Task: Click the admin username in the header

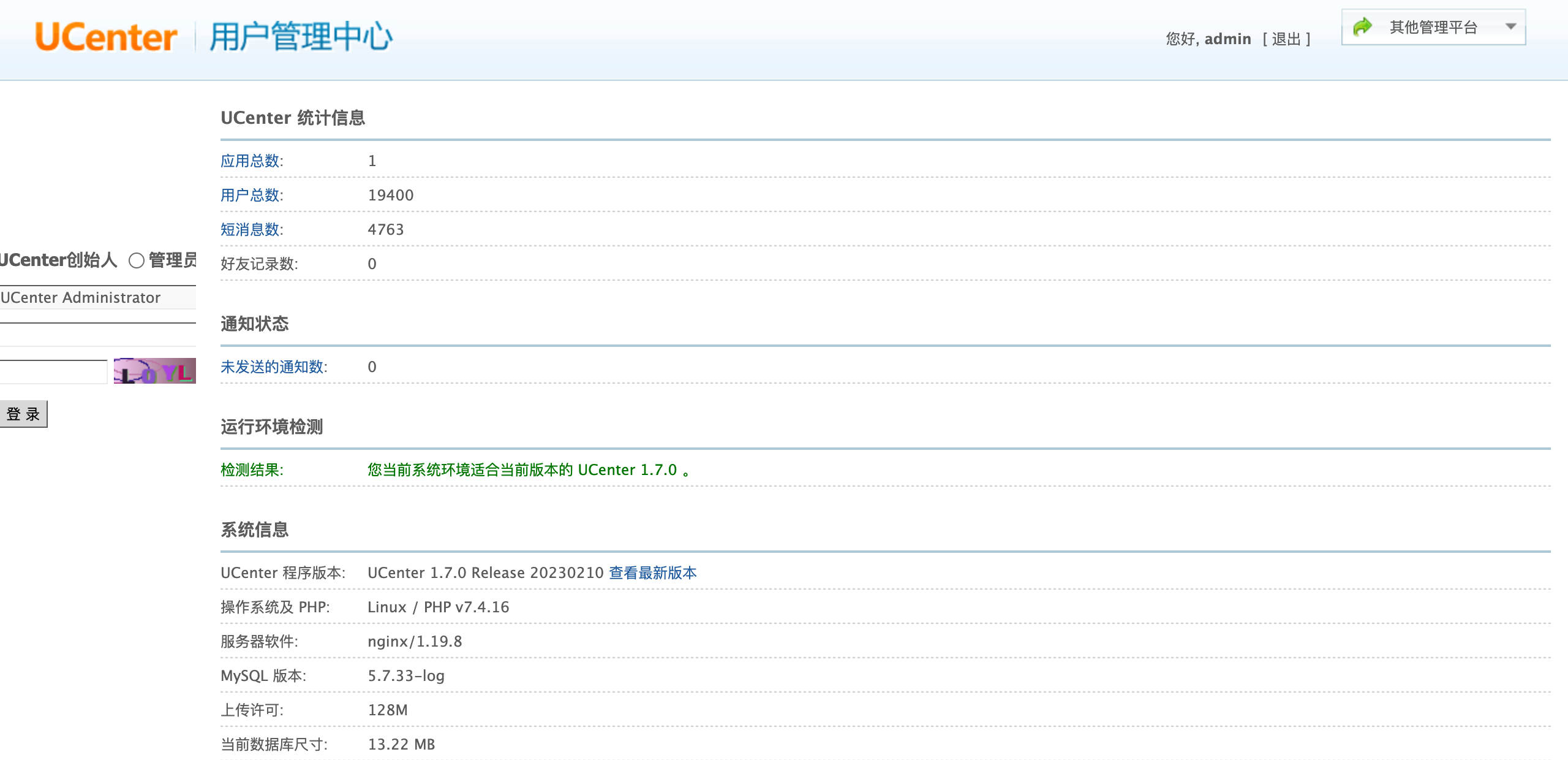Action: pyautogui.click(x=1227, y=39)
